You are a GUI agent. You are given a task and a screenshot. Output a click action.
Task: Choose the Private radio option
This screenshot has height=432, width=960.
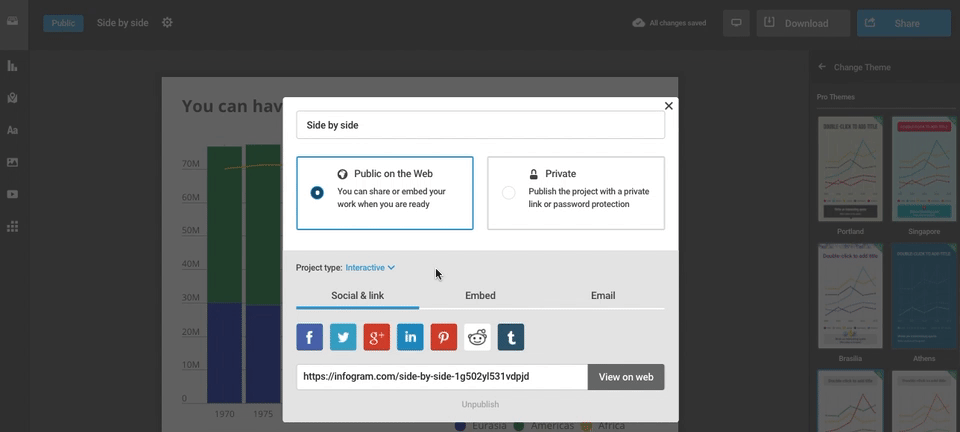[509, 192]
